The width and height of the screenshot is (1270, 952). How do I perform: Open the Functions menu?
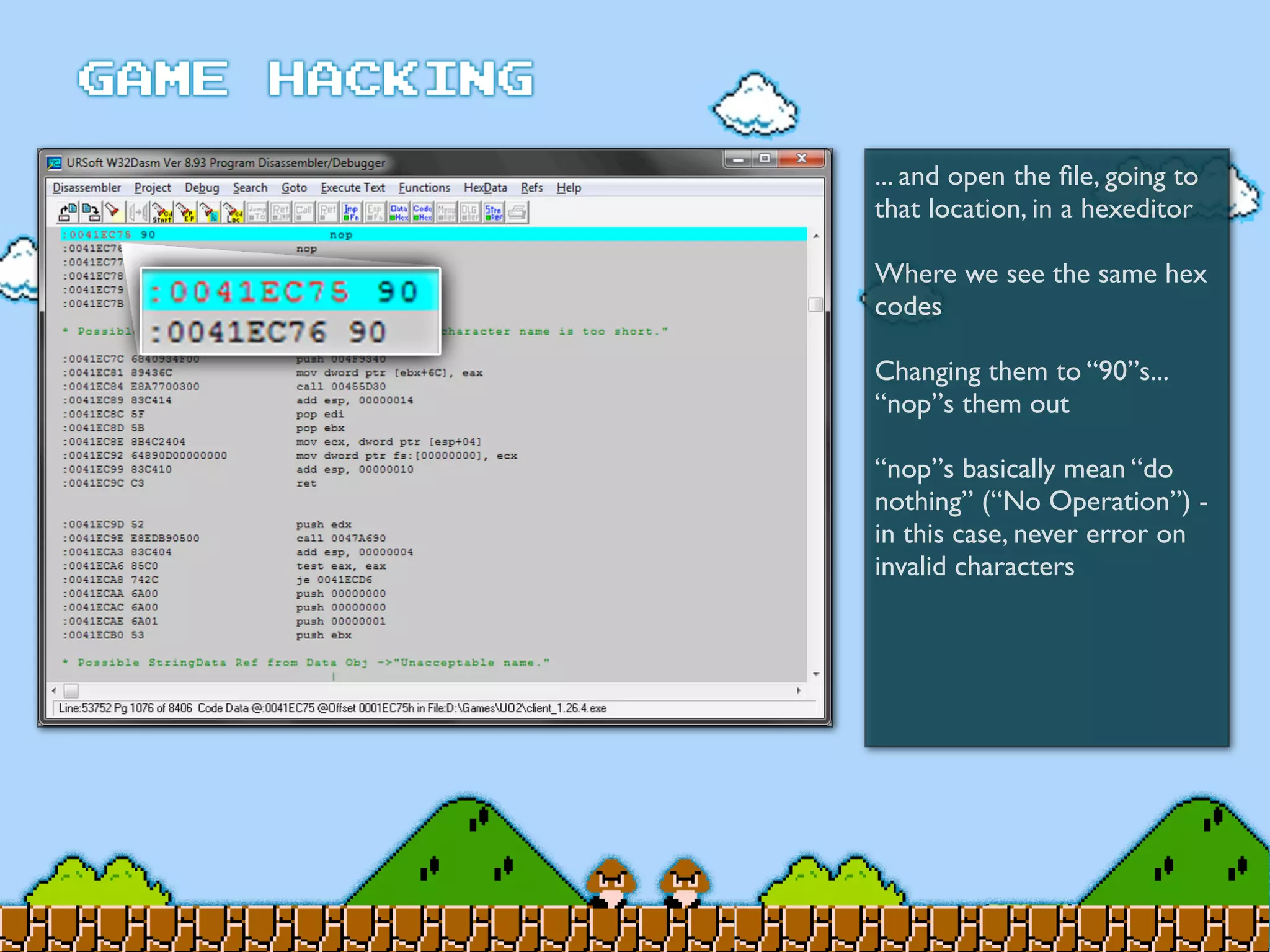(424, 188)
